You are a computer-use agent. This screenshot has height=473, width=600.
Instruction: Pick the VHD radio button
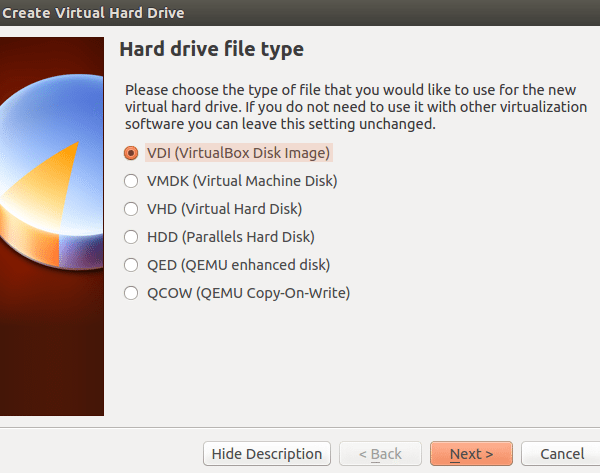pyautogui.click(x=130, y=209)
